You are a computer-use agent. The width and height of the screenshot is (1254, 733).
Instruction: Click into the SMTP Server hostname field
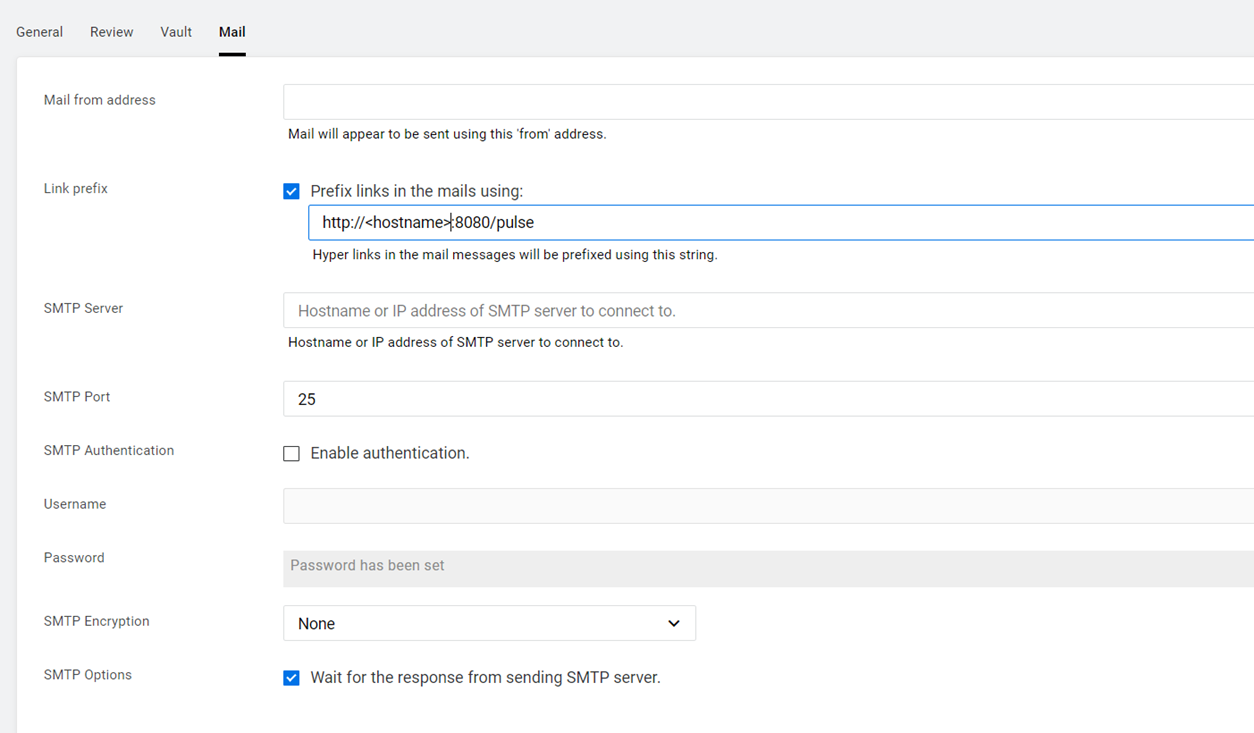[766, 311]
